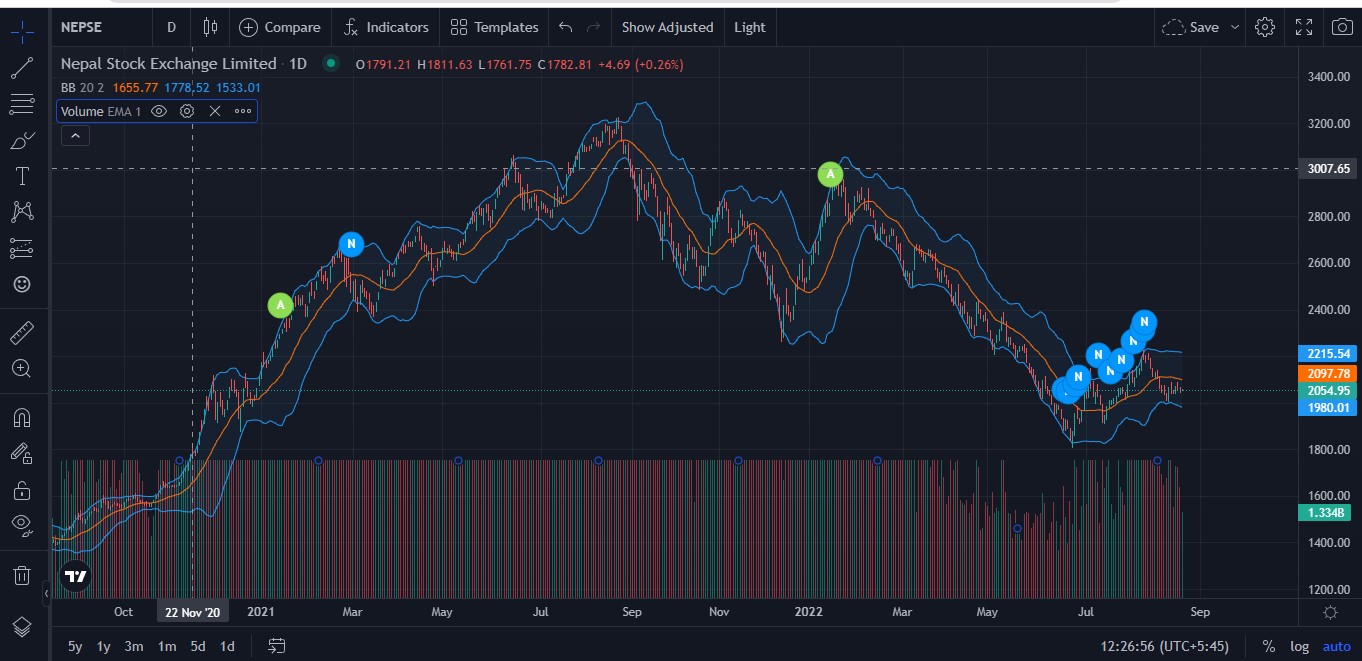Open the prediction and measurement tools

click(x=22, y=248)
